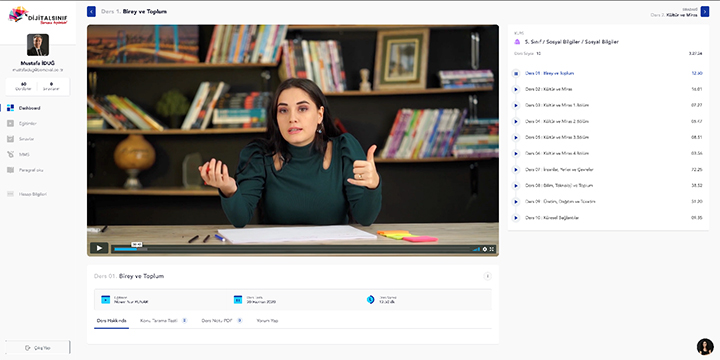Click the Sınavlar sidebar icon
720x360 pixels.
[10, 139]
